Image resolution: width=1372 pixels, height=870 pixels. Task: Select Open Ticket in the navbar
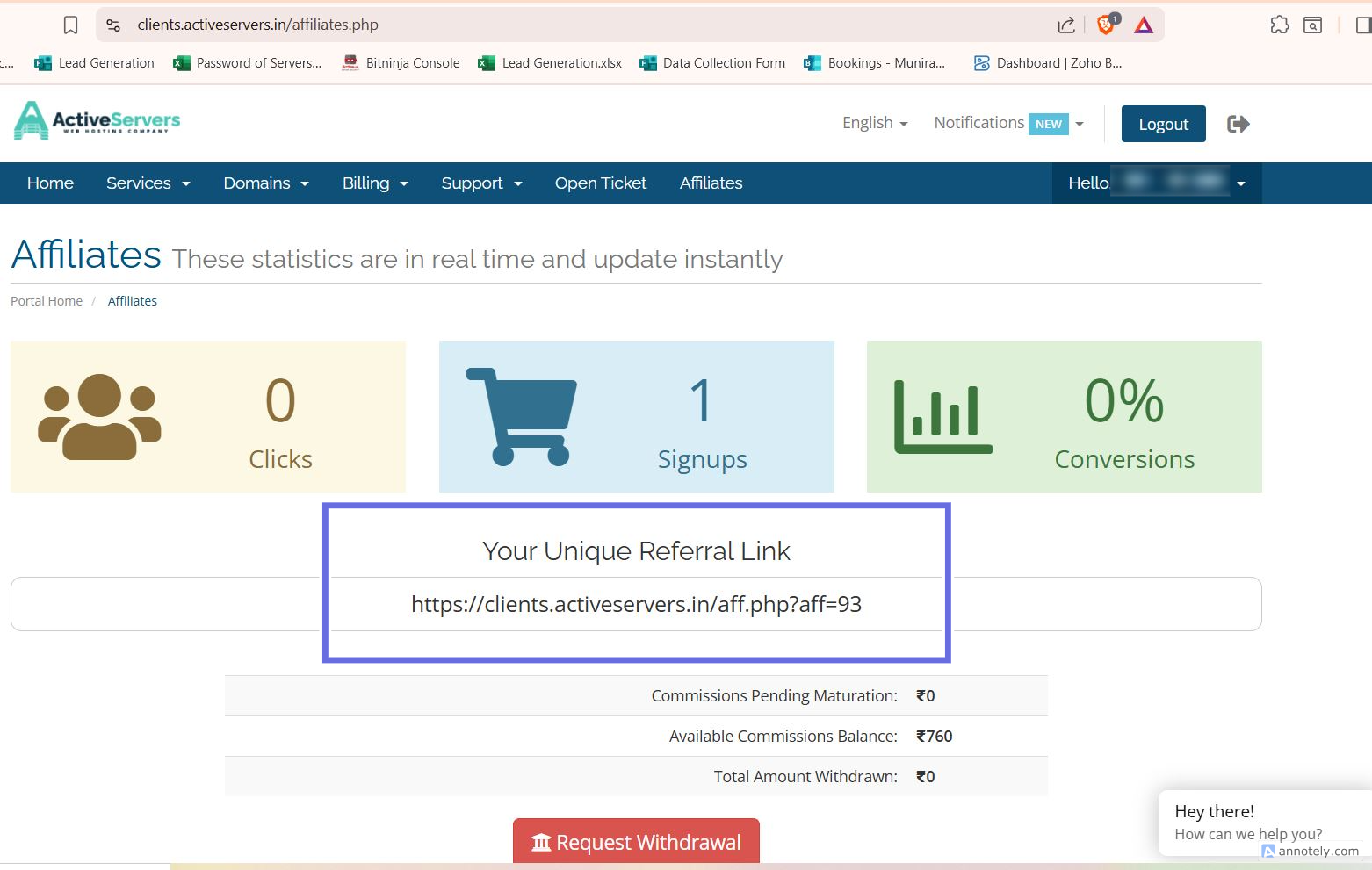point(600,183)
